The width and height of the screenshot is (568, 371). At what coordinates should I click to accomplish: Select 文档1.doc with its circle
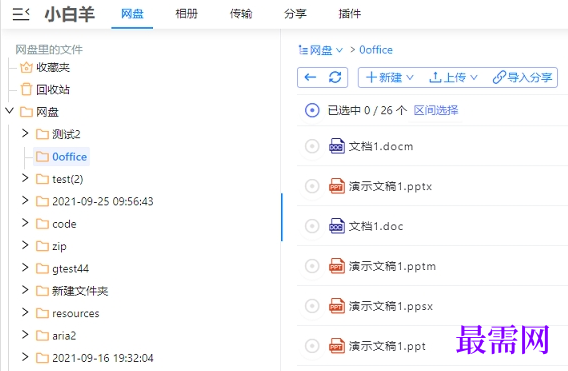point(312,226)
